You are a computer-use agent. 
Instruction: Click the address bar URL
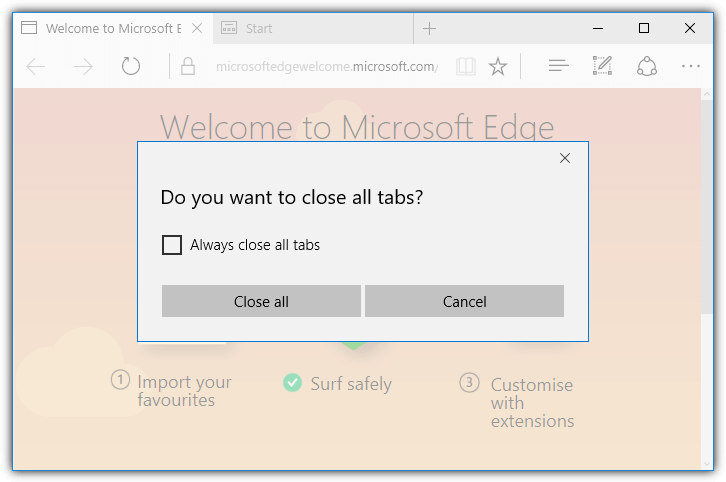click(x=326, y=67)
